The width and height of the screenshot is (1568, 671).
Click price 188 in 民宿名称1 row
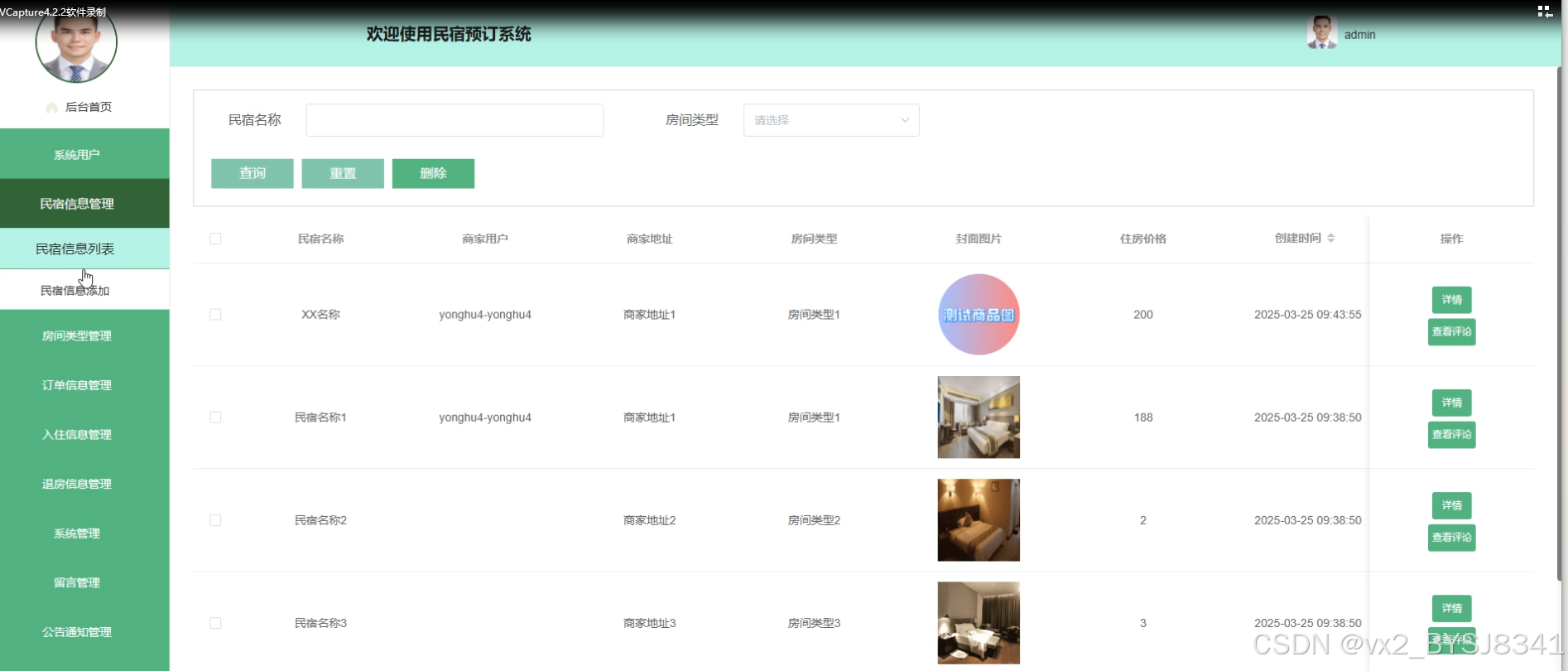[x=1143, y=418]
